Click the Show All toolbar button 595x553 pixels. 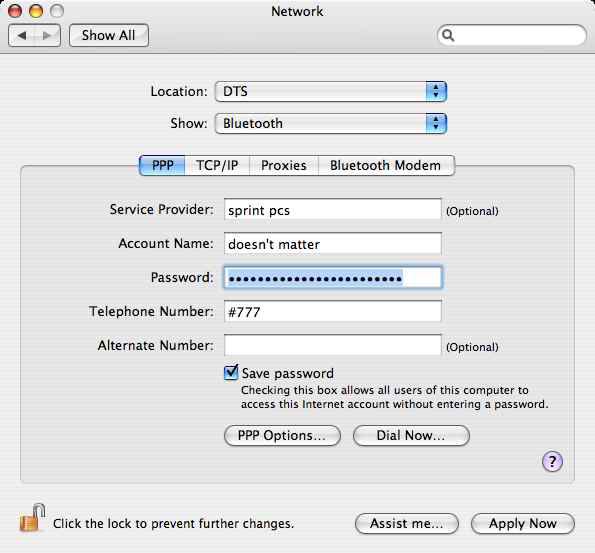tap(109, 36)
